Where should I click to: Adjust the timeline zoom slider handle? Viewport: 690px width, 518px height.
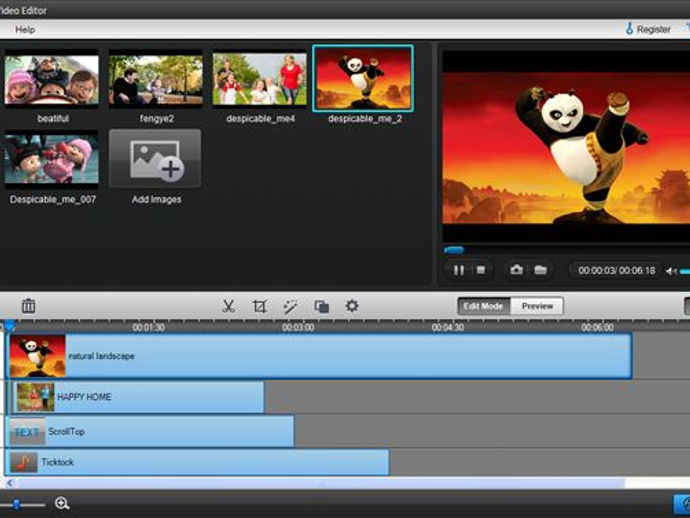point(17,504)
